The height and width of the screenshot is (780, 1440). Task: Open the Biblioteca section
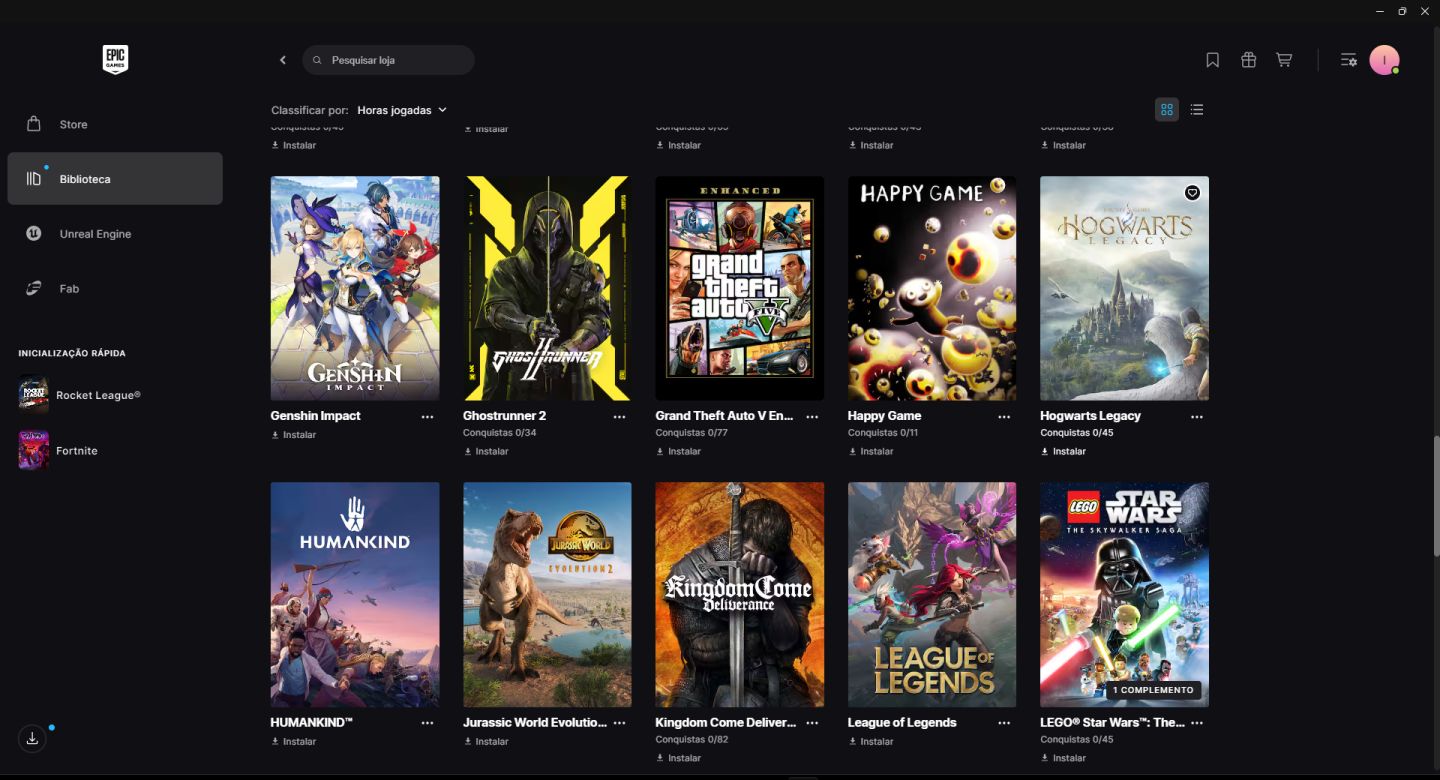tap(115, 179)
